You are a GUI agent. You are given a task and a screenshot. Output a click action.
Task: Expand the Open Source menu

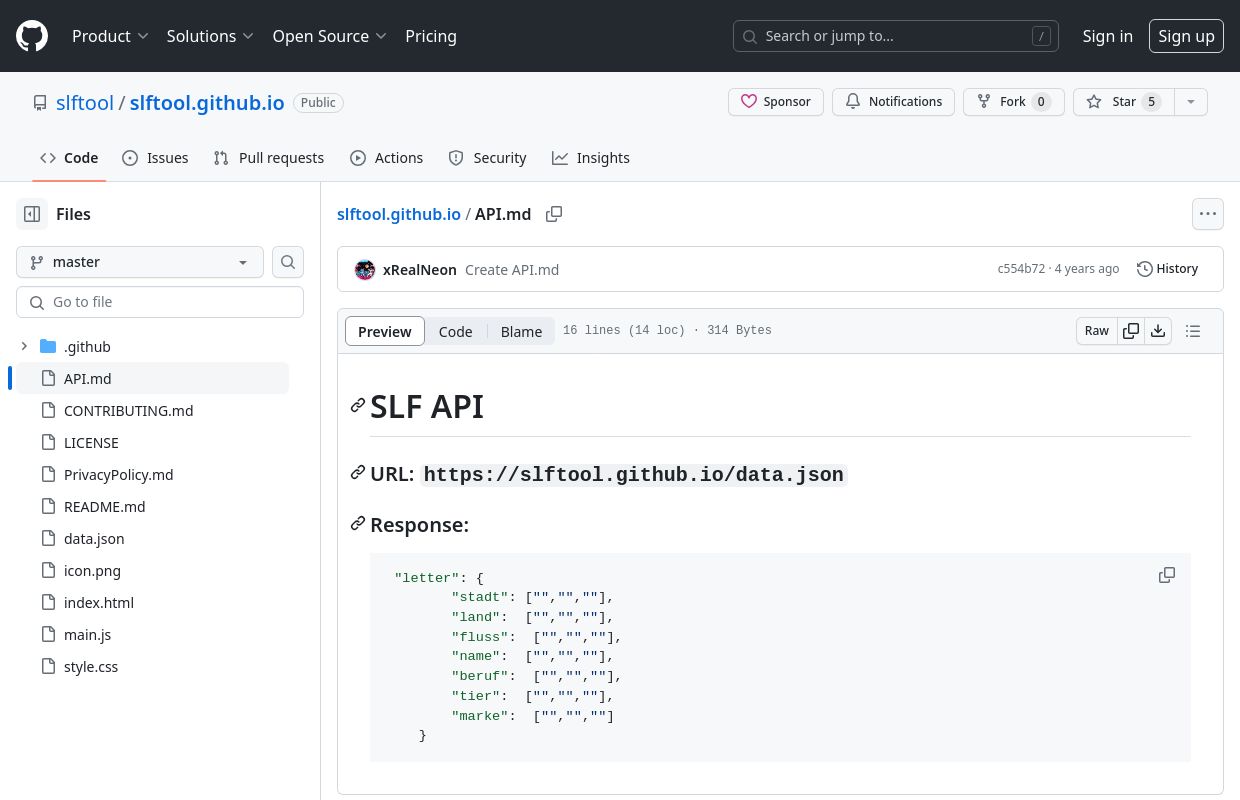coord(330,36)
